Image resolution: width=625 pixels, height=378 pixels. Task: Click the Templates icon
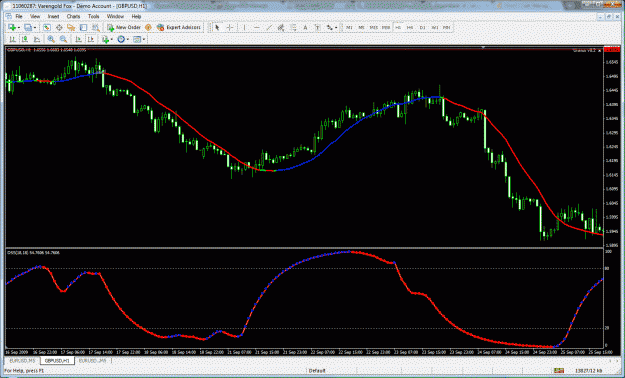137,39
